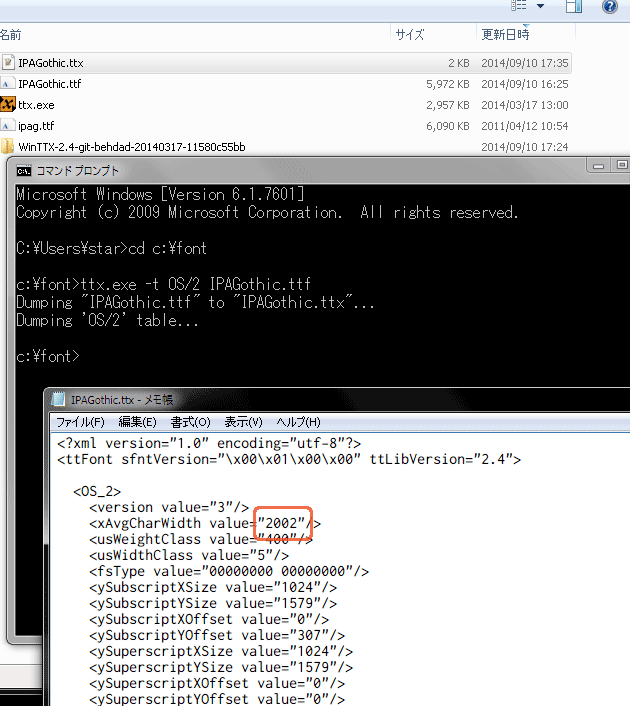The height and width of the screenshot is (706, 630).
Task: Toggle the Explorer preview pane icon
Action: (574, 6)
